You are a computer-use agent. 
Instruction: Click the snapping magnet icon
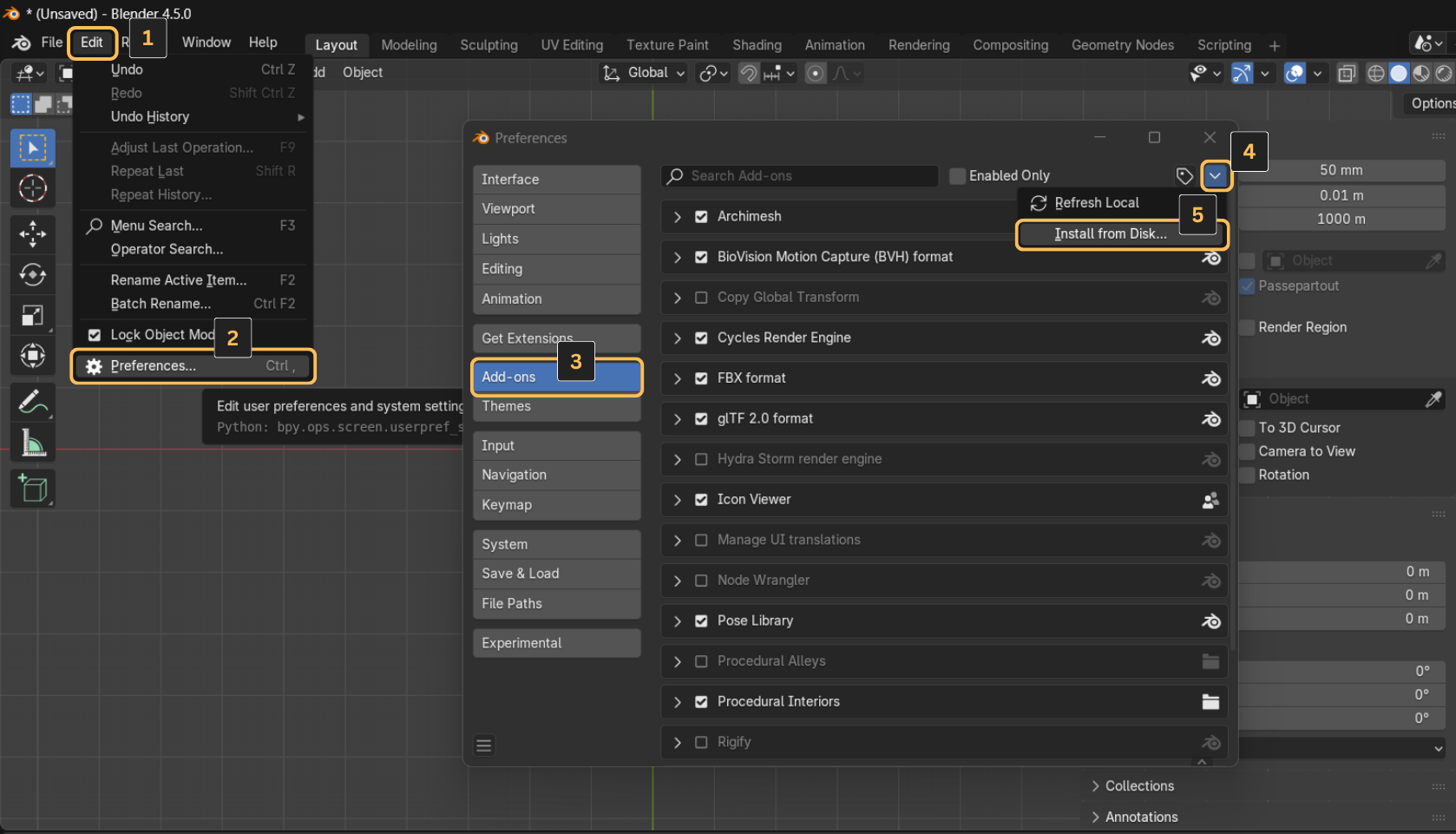coord(748,73)
